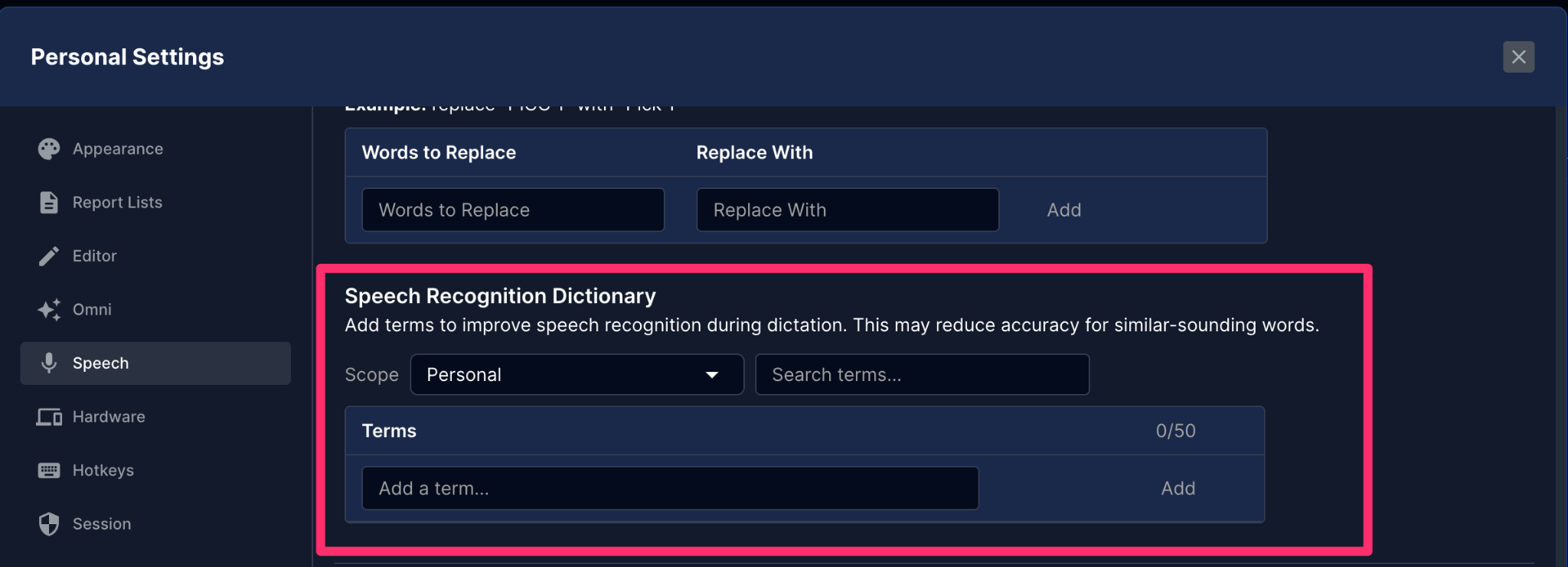Click the Hotkeys keyboard icon

click(x=49, y=471)
